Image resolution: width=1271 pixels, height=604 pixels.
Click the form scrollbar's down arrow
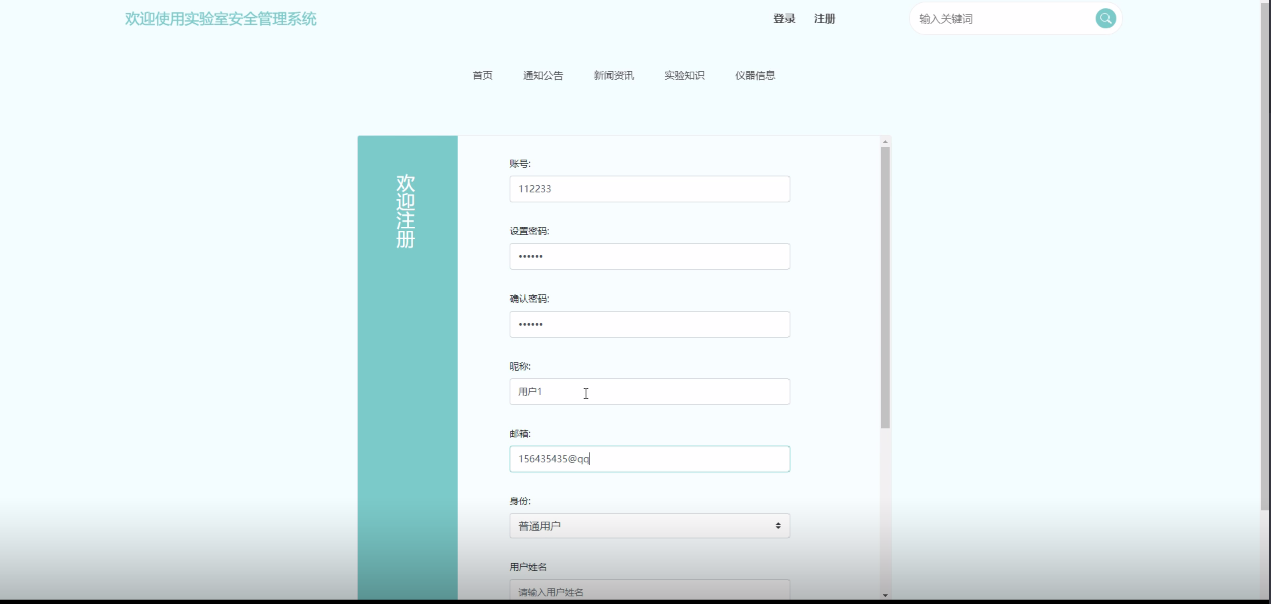coord(885,596)
